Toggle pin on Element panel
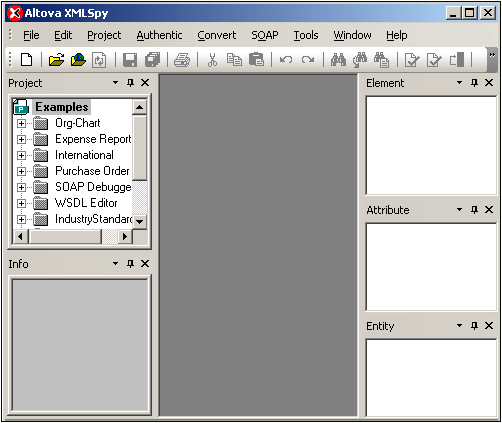 point(474,83)
